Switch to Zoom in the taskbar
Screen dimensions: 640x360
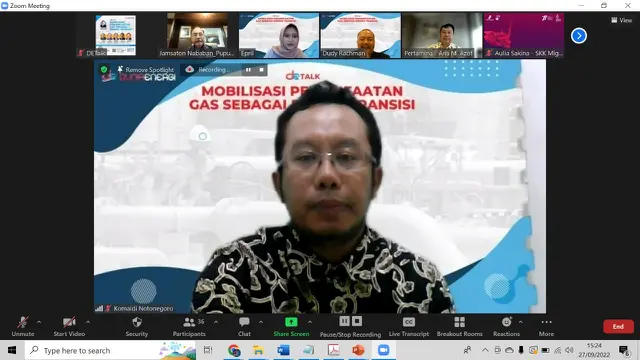[x=383, y=350]
